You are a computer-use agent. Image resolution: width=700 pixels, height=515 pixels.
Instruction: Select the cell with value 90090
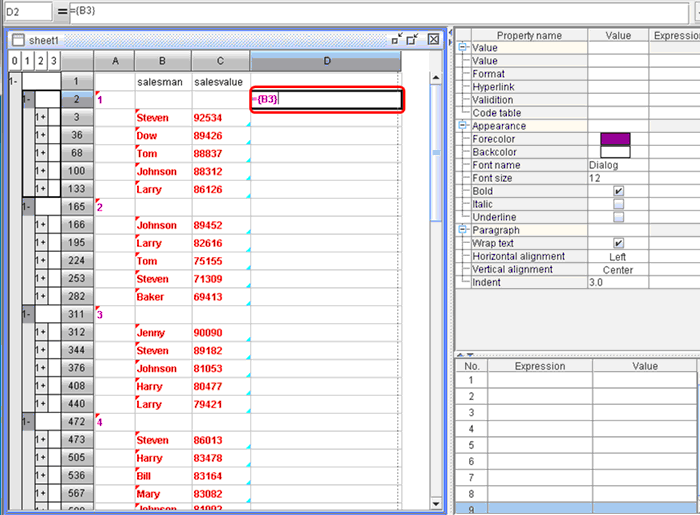coord(221,332)
